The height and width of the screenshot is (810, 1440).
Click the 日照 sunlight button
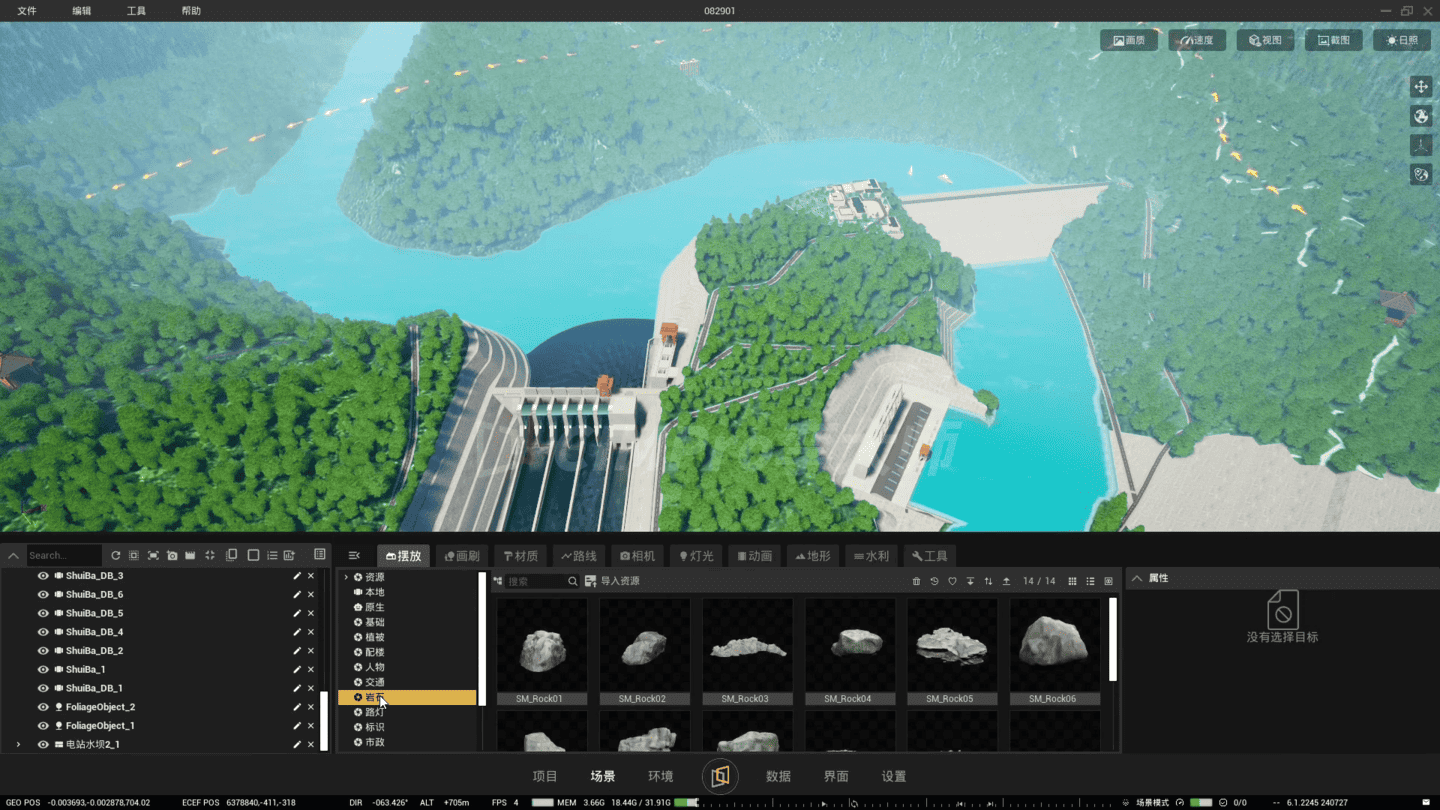click(x=1402, y=40)
